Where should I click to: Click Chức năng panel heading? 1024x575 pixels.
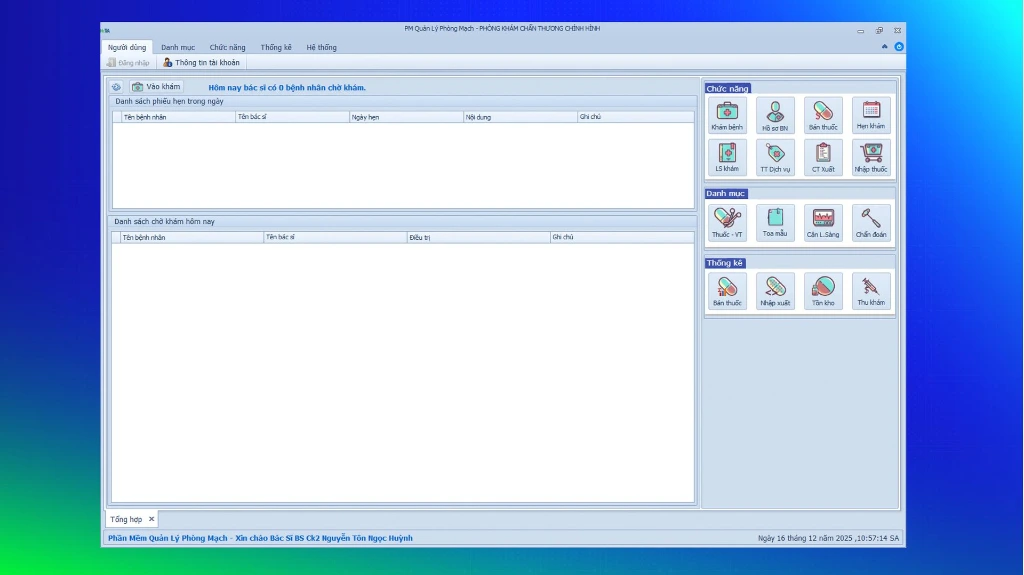pyautogui.click(x=727, y=88)
